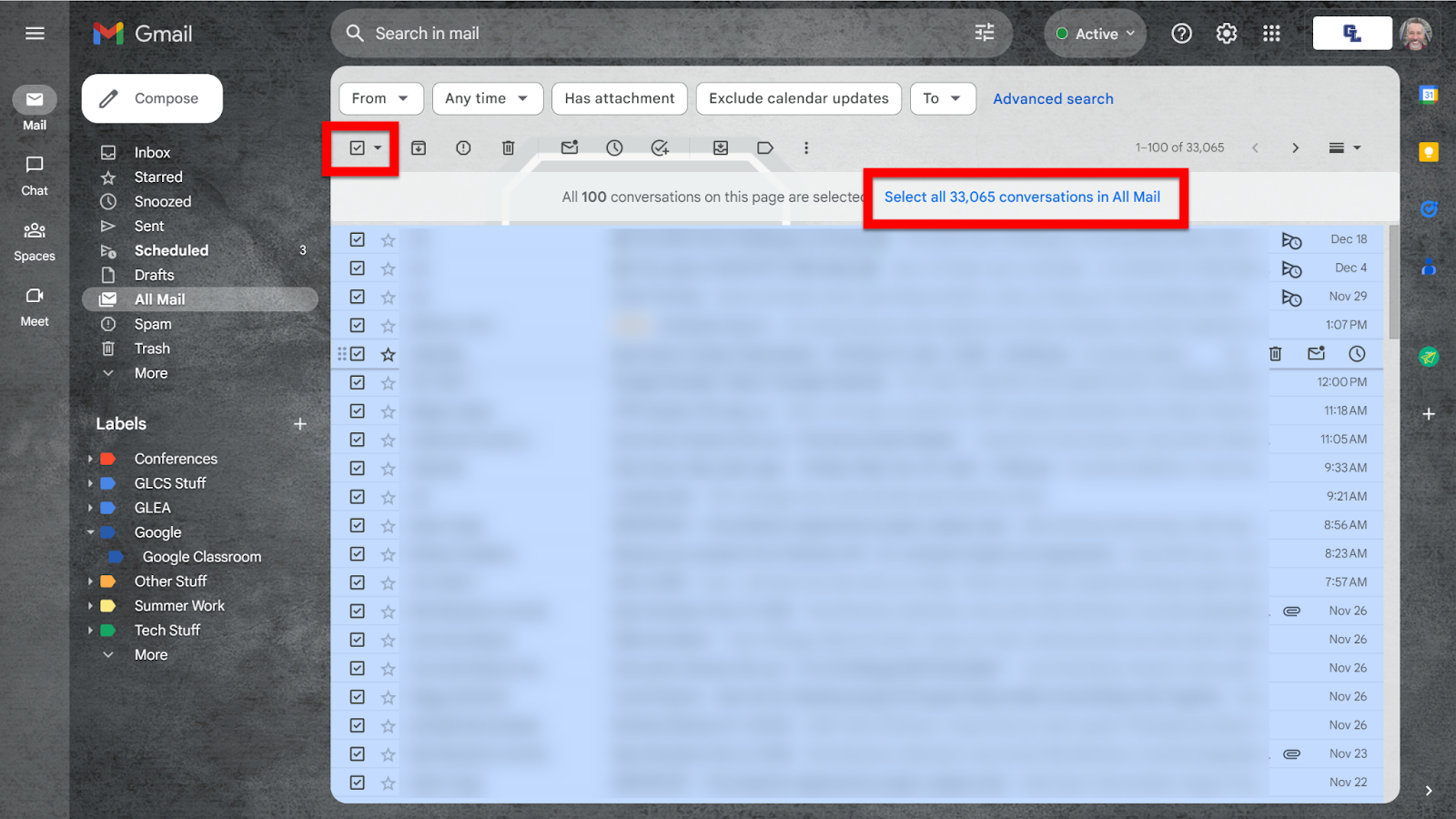Open the select options dropdown arrow
Screen dimensions: 1456x819
[x=378, y=147]
